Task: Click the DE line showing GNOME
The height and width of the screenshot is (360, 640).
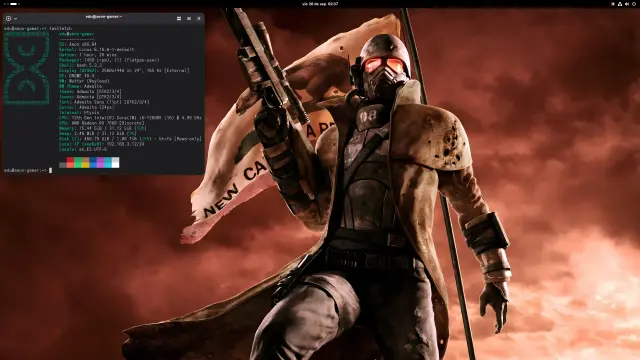Action: [x=77, y=76]
